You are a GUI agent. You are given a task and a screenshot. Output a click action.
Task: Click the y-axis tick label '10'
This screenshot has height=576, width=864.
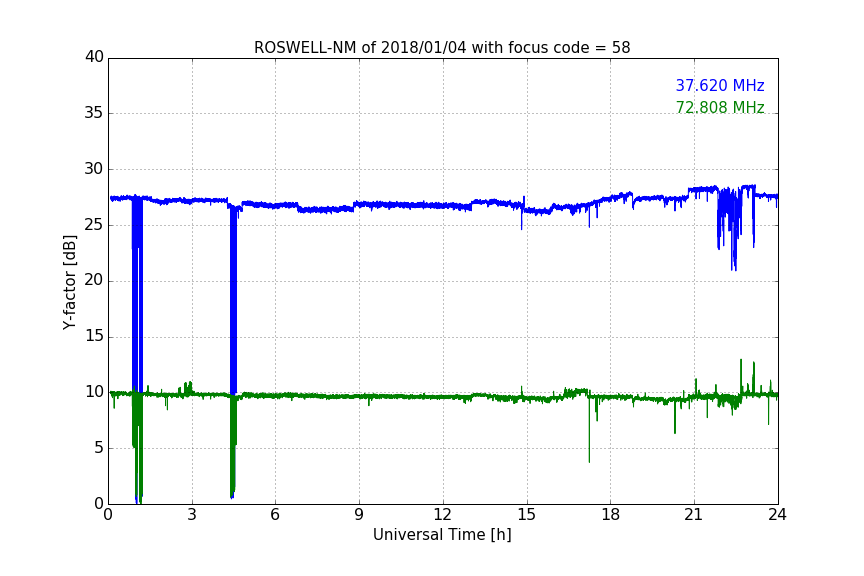click(94, 392)
